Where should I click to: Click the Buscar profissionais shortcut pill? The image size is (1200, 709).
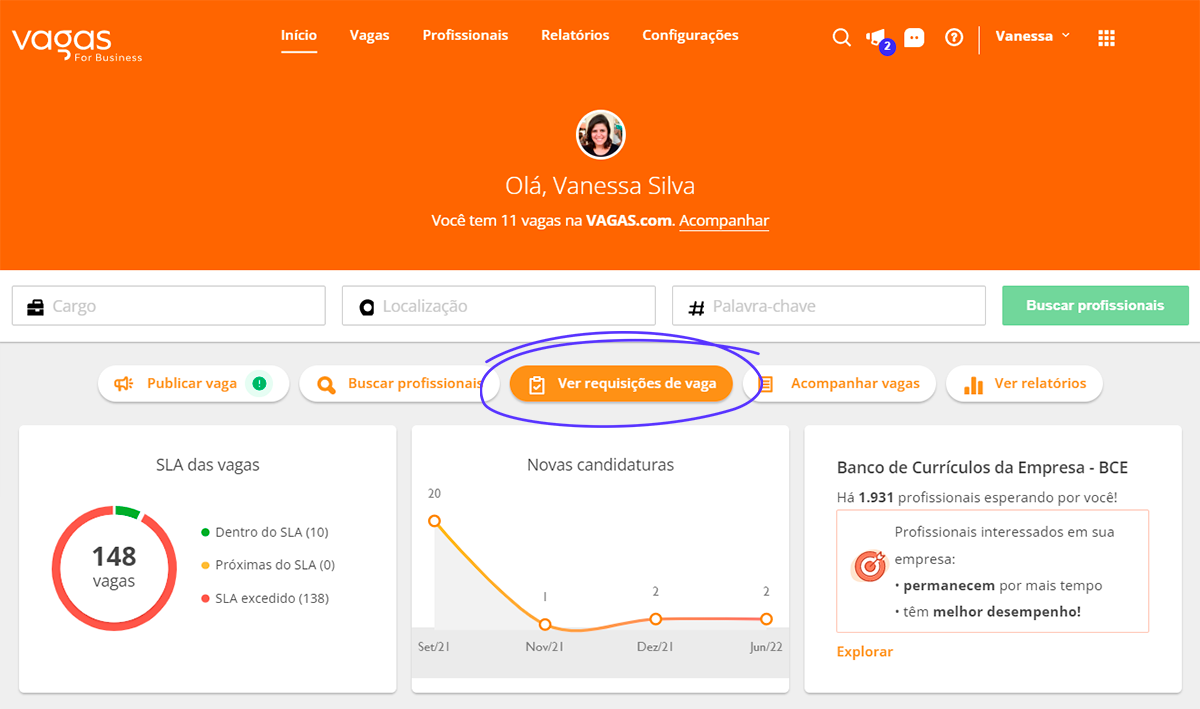coord(400,383)
